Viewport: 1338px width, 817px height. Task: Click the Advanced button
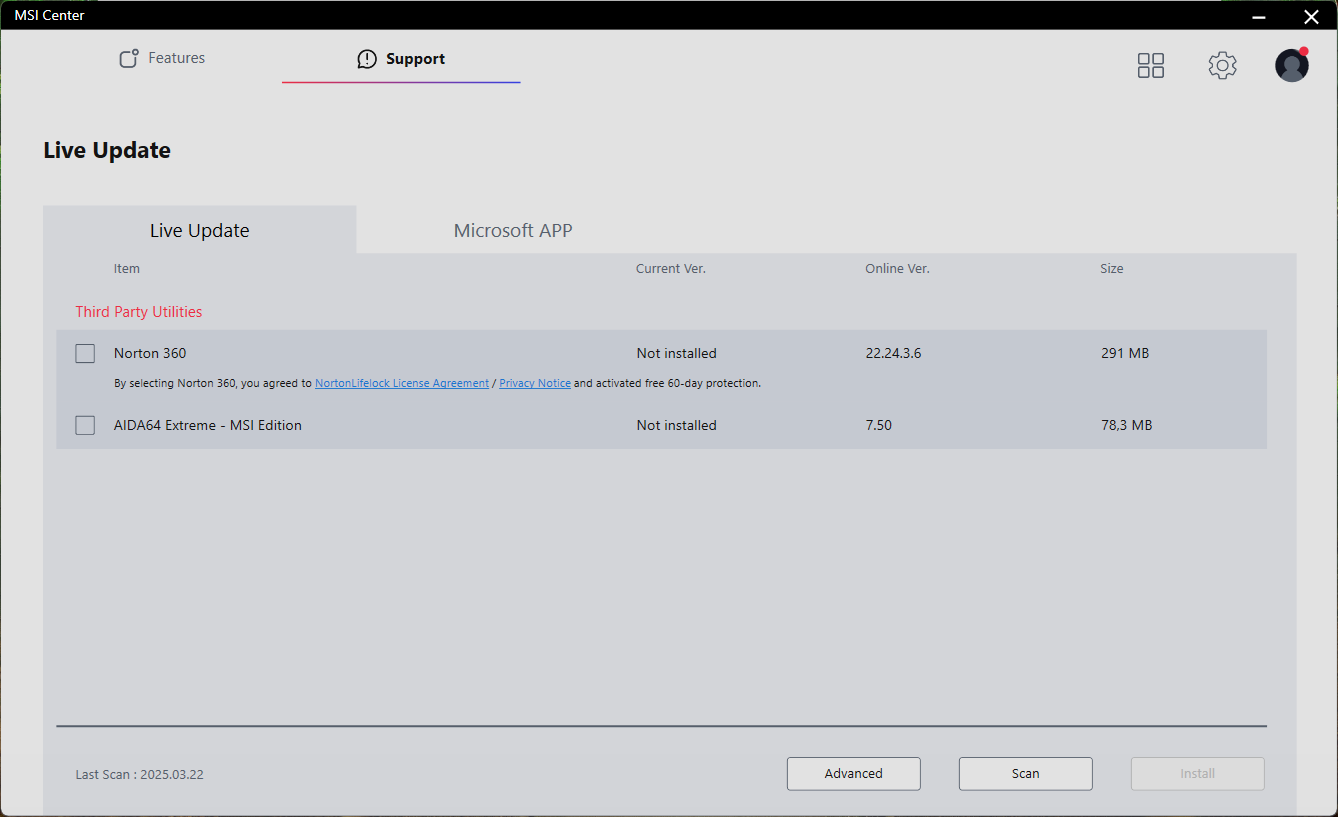click(854, 773)
